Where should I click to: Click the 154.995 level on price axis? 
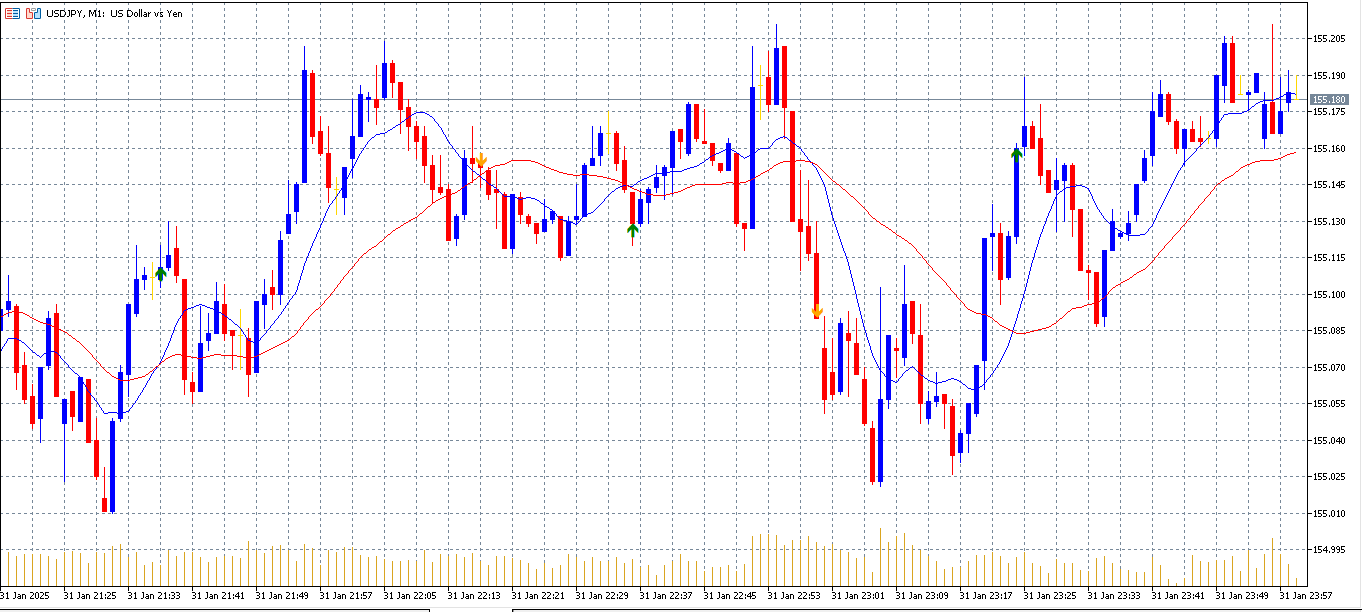pos(1329,550)
